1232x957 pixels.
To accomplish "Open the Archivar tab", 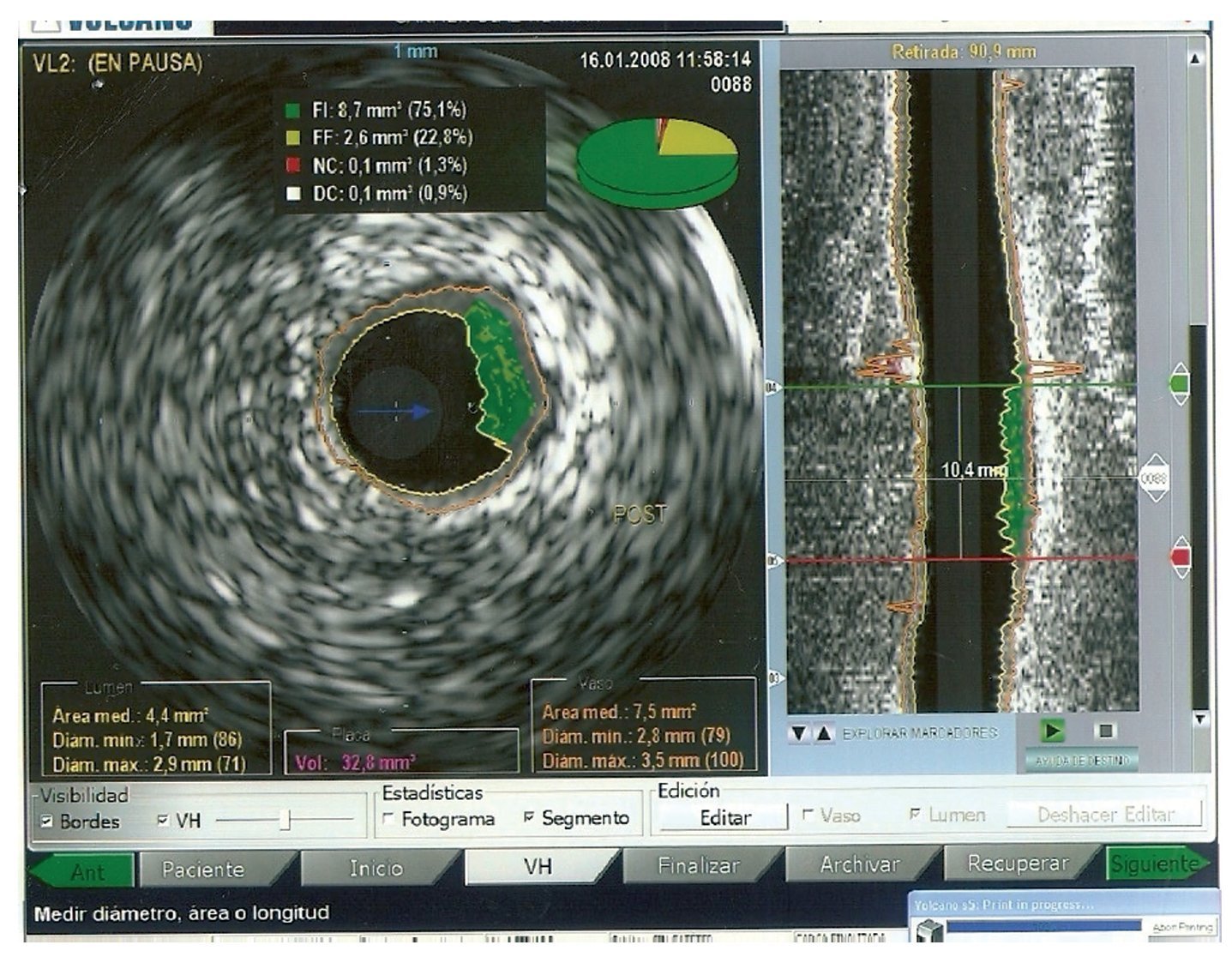I will point(859,865).
